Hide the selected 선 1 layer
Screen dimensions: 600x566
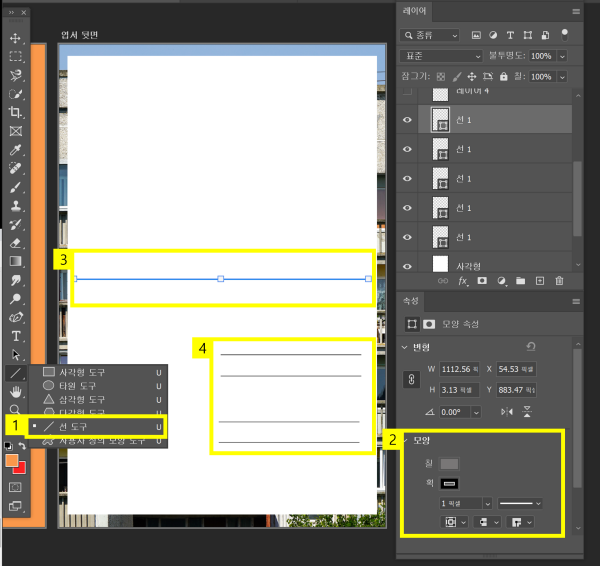tap(407, 120)
